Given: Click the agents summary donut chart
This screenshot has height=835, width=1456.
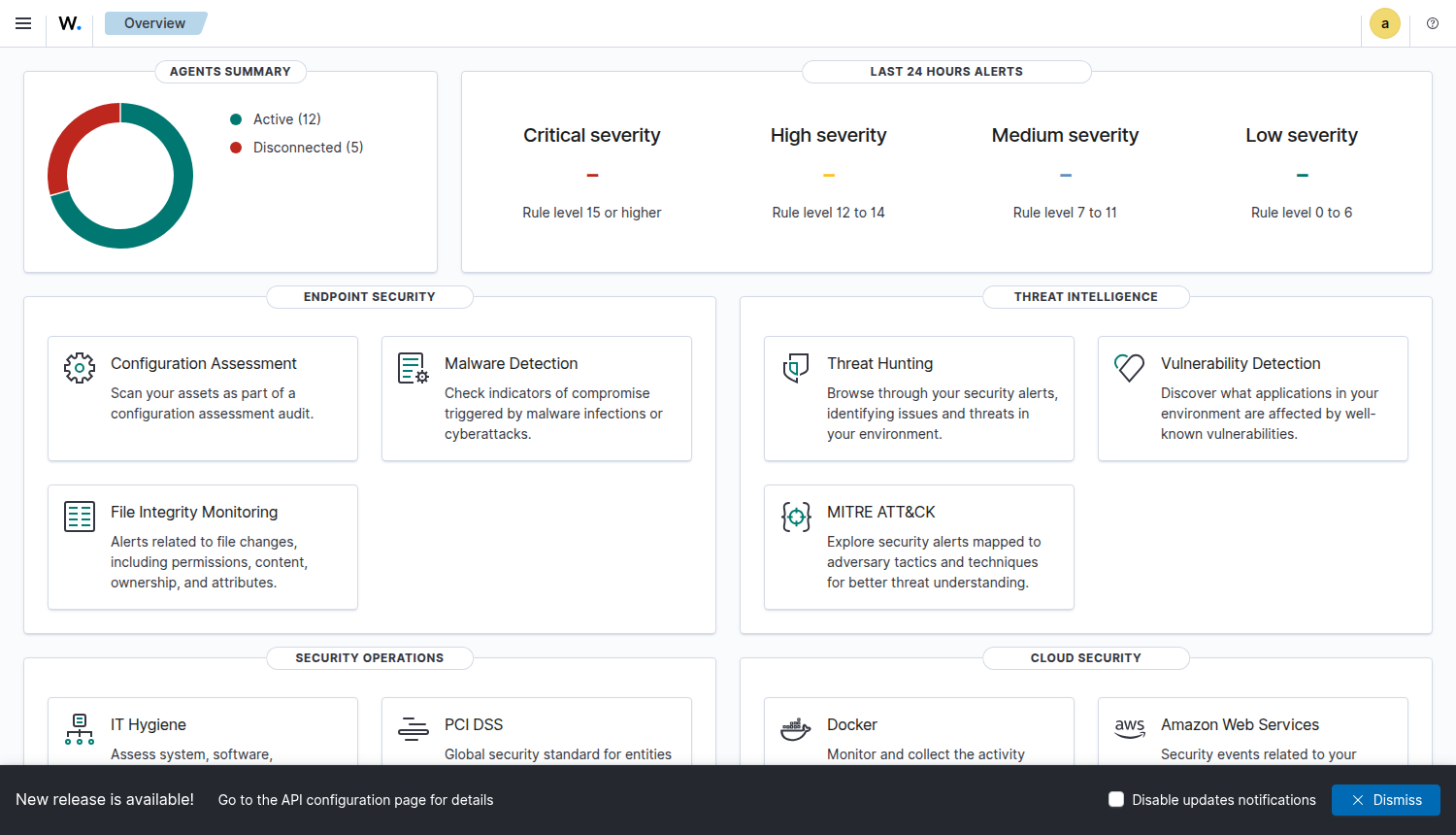Looking at the screenshot, I should click(120, 176).
